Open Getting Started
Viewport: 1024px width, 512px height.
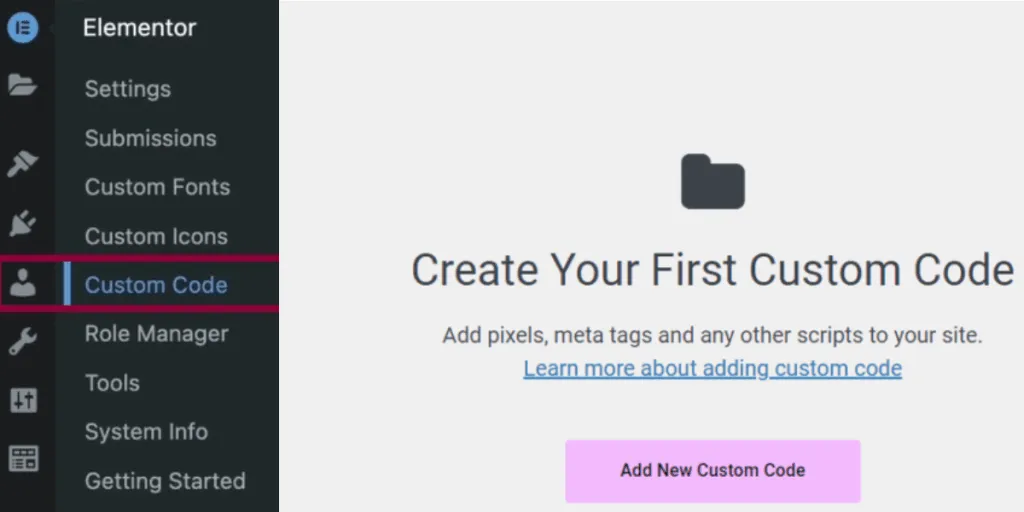pyautogui.click(x=165, y=481)
